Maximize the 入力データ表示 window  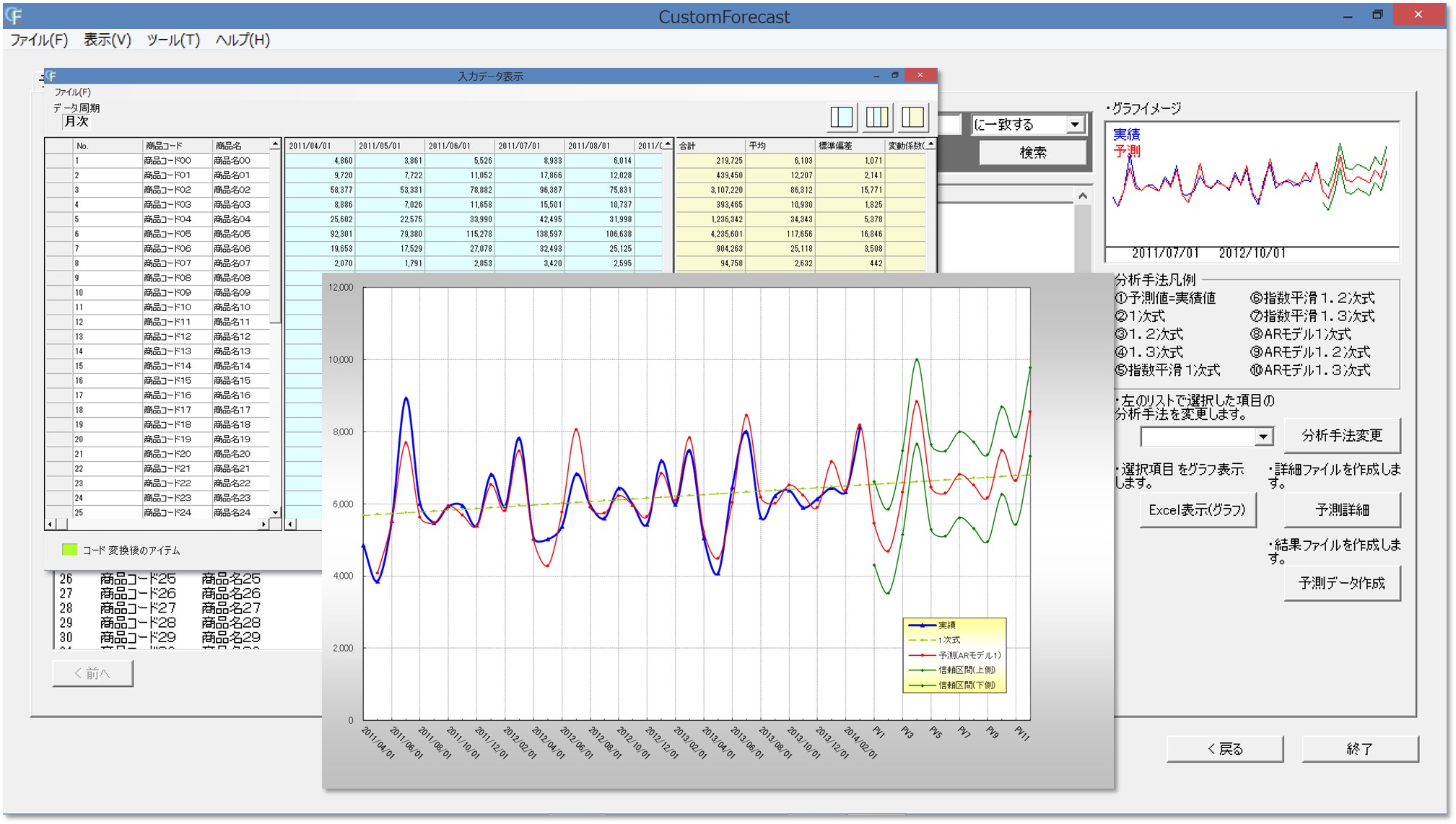pos(894,76)
